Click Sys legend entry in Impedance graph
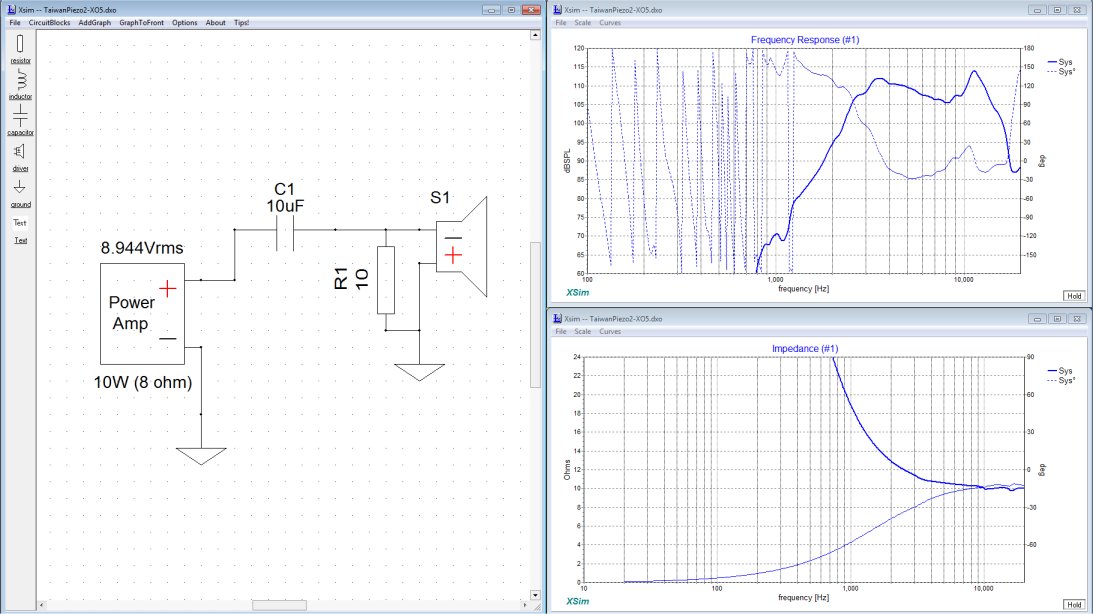 click(x=1060, y=371)
